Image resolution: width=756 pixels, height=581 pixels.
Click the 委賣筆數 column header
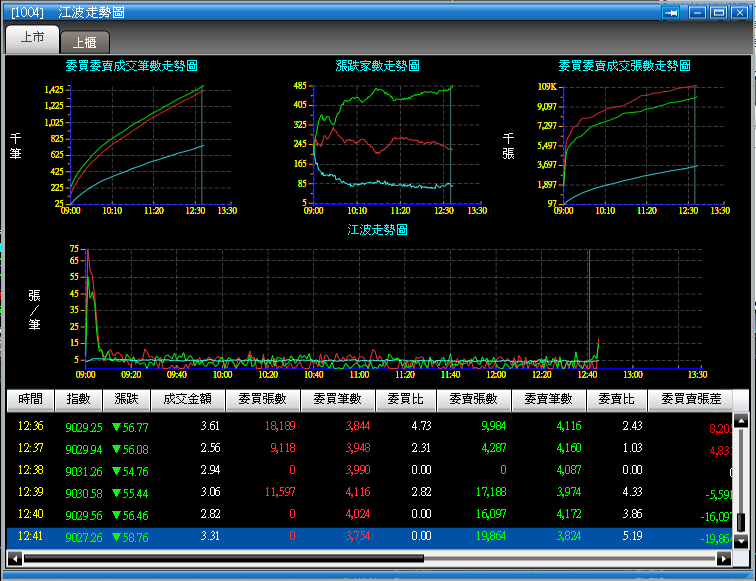point(549,400)
